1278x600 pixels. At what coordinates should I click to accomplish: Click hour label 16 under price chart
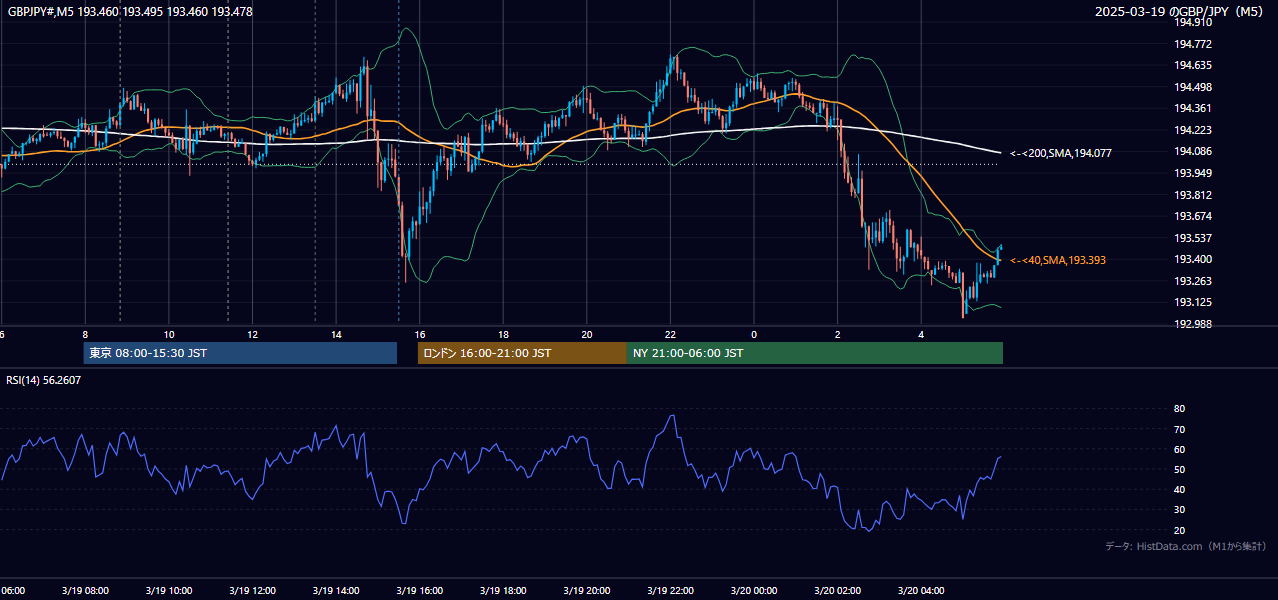(420, 334)
